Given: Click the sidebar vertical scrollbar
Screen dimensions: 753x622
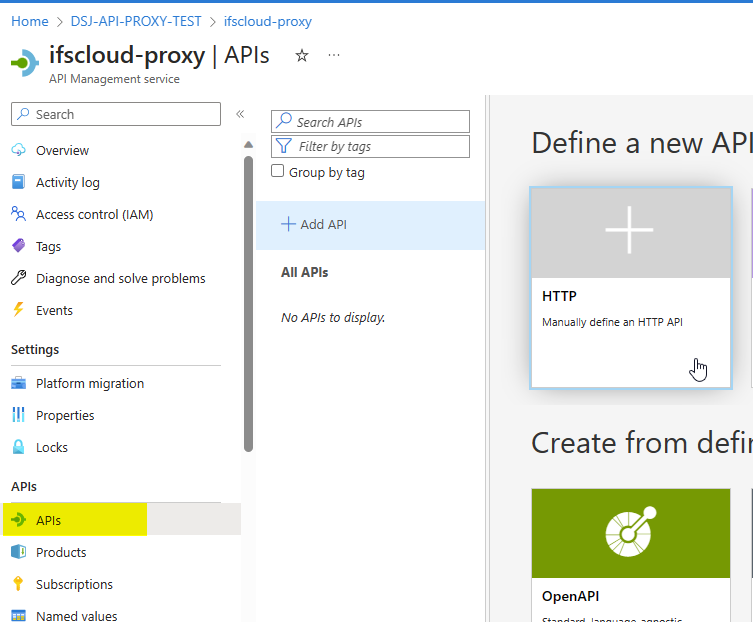Looking at the screenshot, I should point(248,300).
